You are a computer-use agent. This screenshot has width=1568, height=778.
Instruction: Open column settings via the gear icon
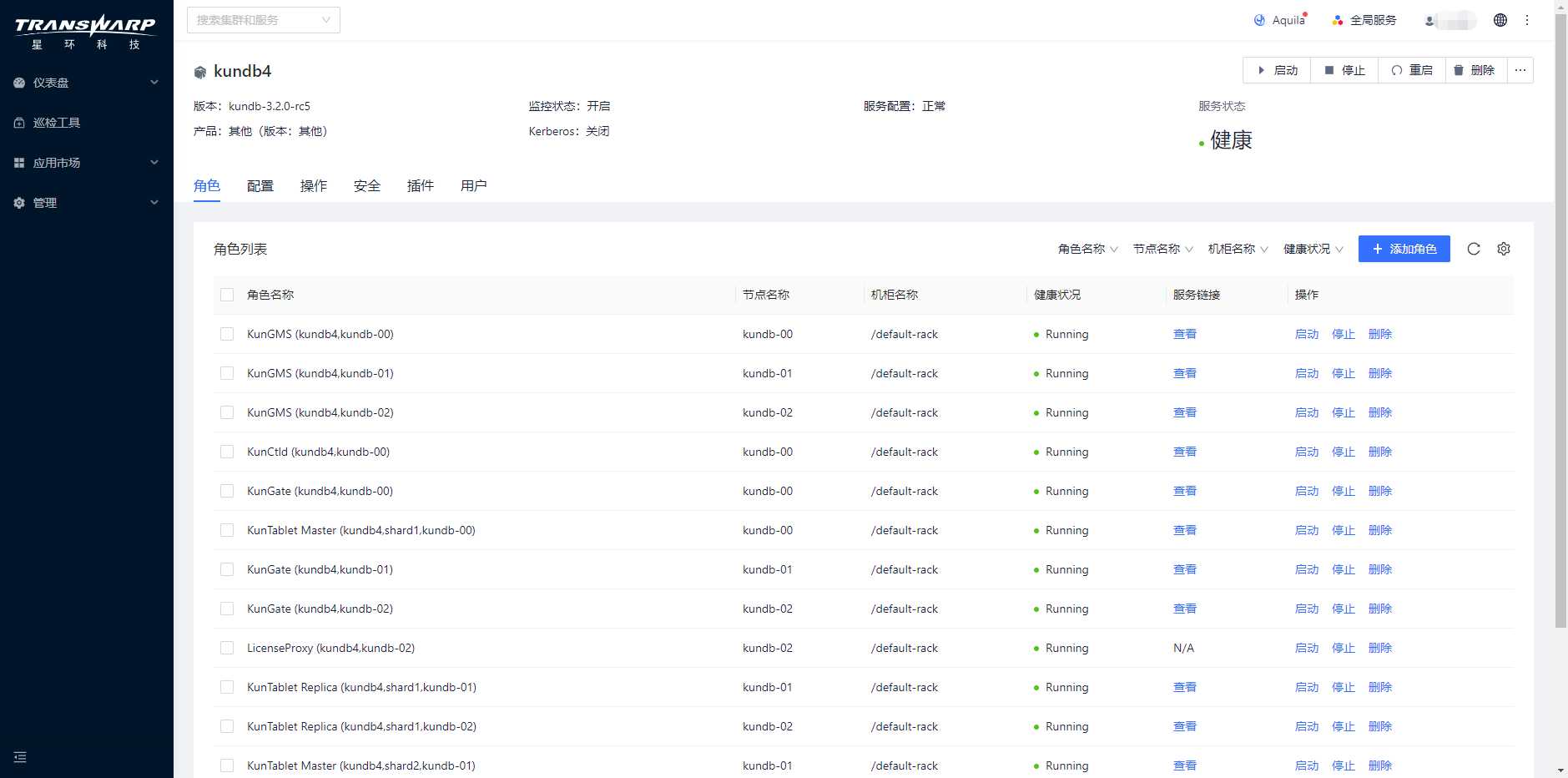tap(1503, 248)
